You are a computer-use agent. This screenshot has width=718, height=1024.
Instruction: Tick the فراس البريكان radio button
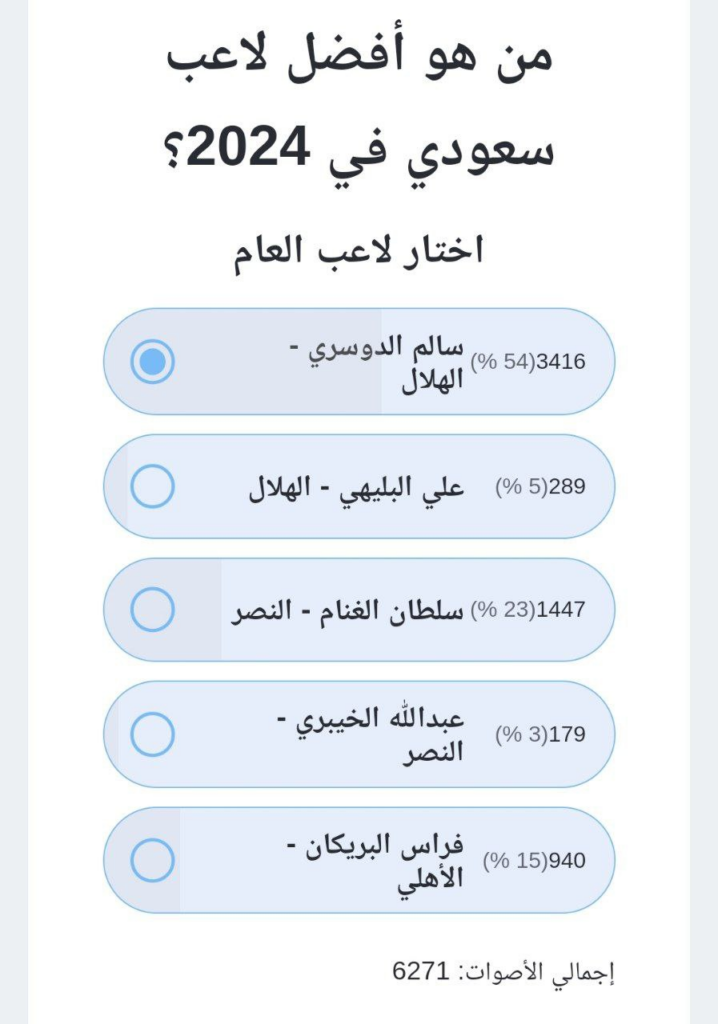[153, 860]
